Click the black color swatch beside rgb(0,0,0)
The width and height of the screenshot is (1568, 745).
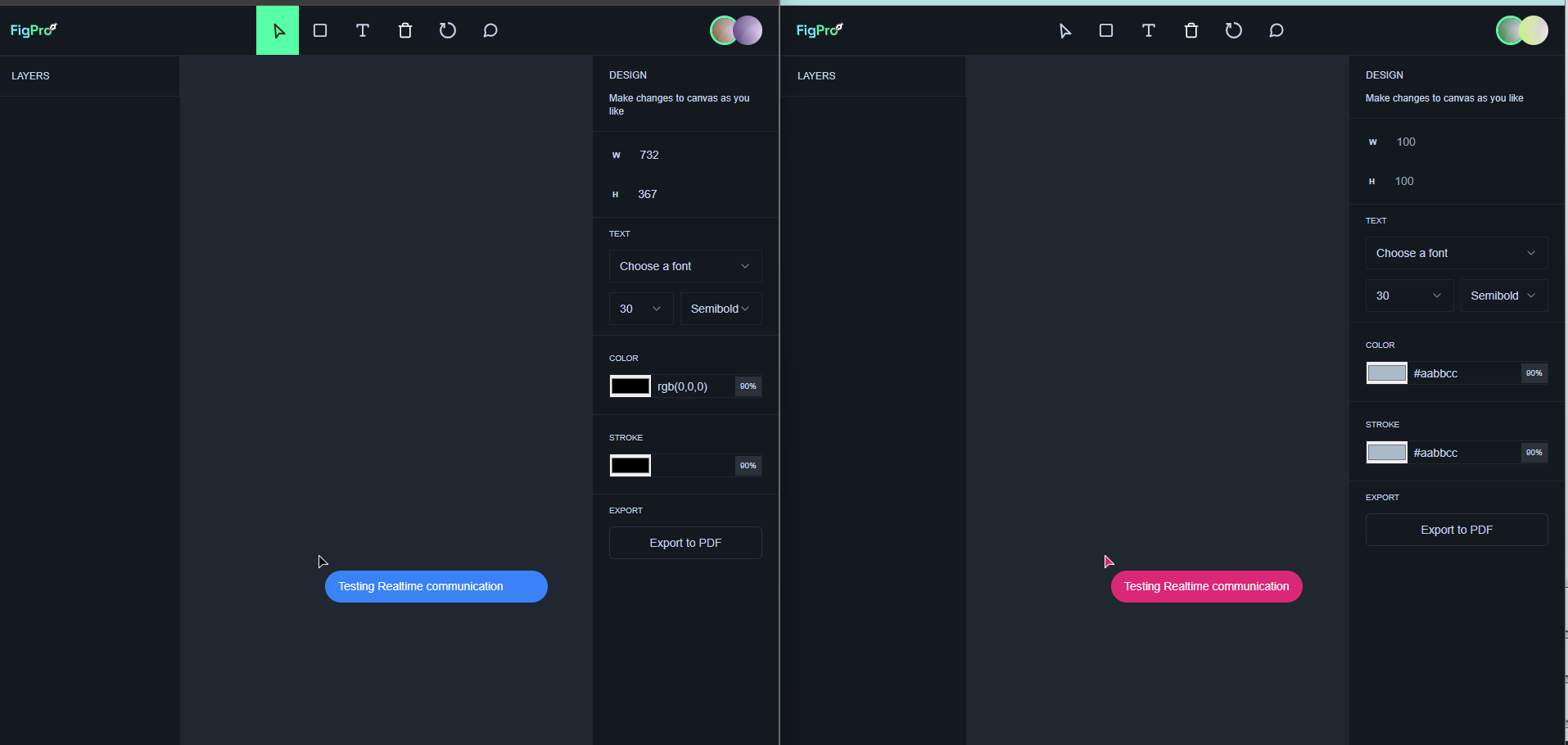[630, 386]
